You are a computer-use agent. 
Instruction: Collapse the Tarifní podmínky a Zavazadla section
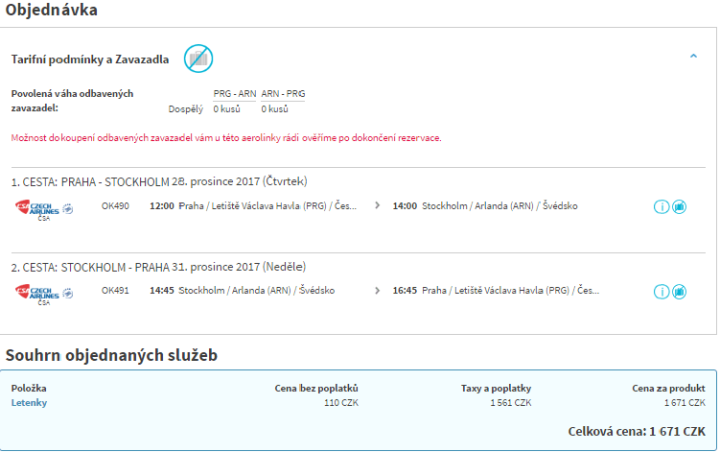point(693,57)
